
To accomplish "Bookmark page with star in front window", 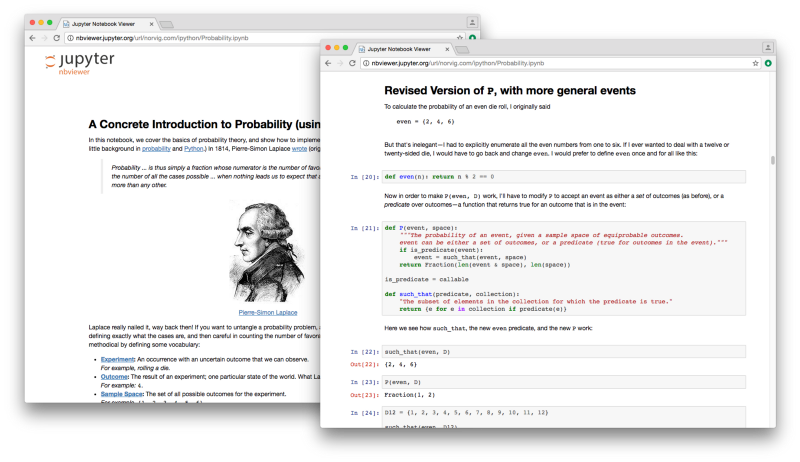I will coord(755,63).
